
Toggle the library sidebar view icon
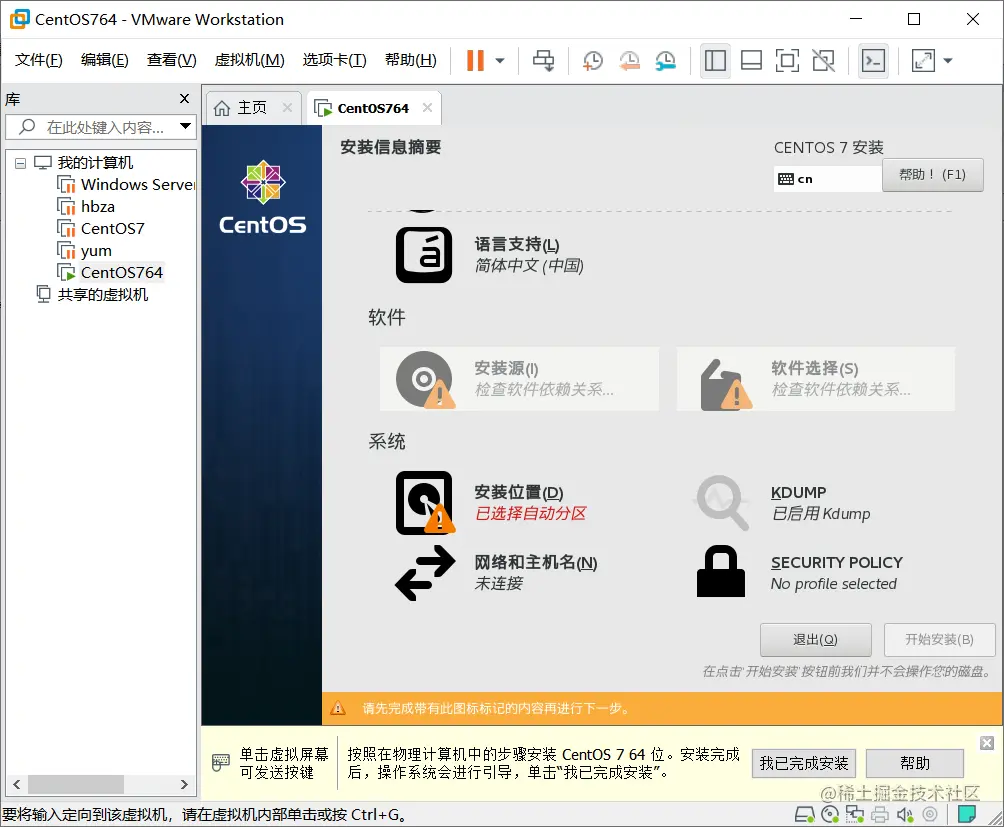715,61
